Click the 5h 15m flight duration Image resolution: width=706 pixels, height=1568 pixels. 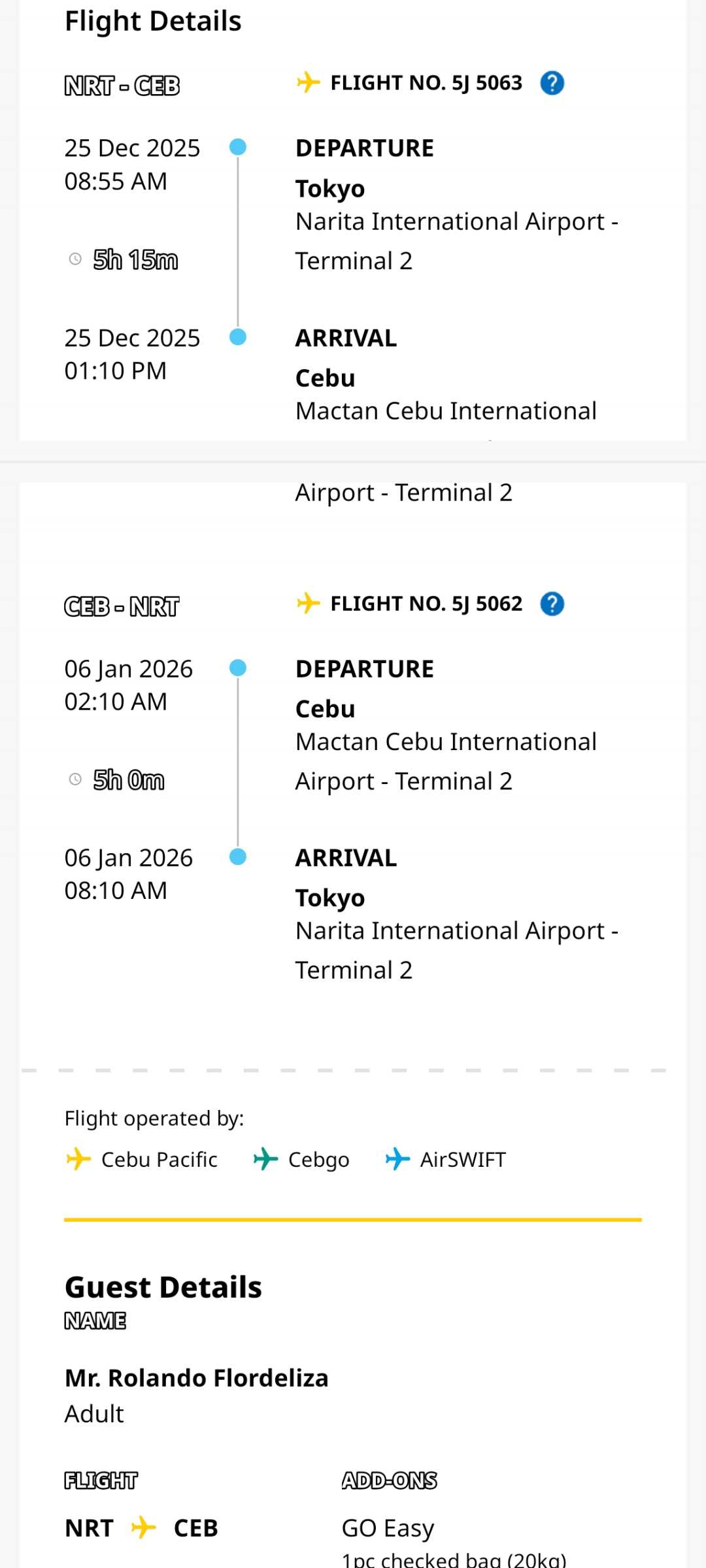coord(135,260)
